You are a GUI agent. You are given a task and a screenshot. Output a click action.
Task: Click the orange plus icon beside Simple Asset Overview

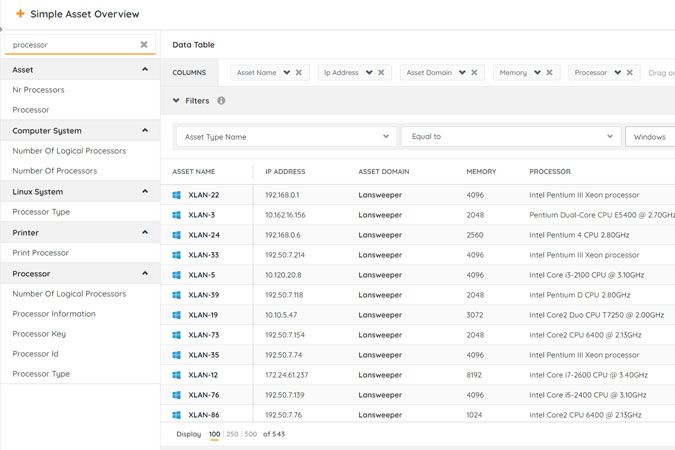[x=20, y=14]
